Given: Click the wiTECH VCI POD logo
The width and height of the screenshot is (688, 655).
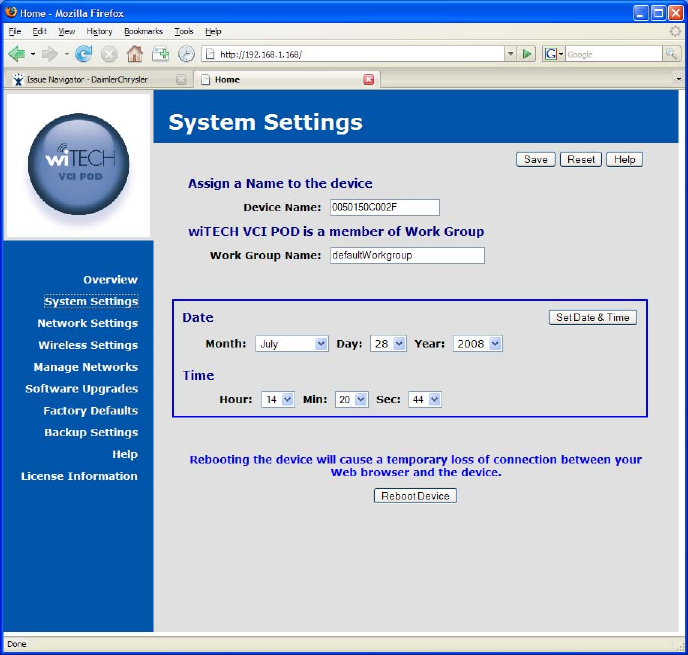Looking at the screenshot, I should [79, 164].
